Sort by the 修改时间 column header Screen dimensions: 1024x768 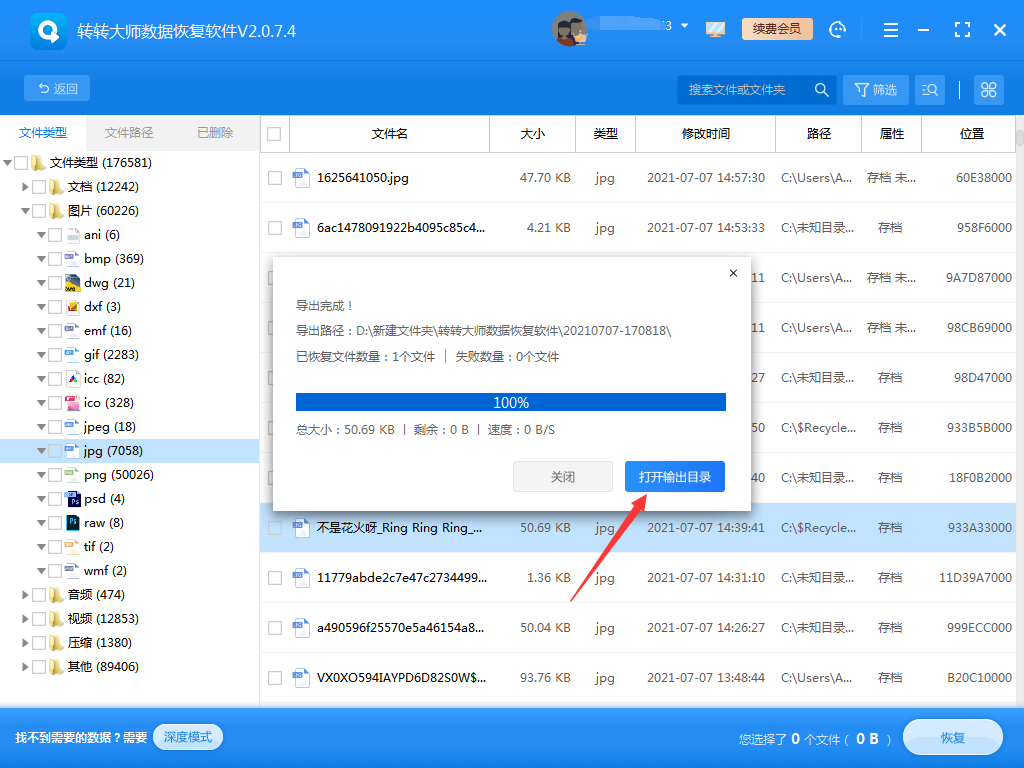[x=705, y=134]
